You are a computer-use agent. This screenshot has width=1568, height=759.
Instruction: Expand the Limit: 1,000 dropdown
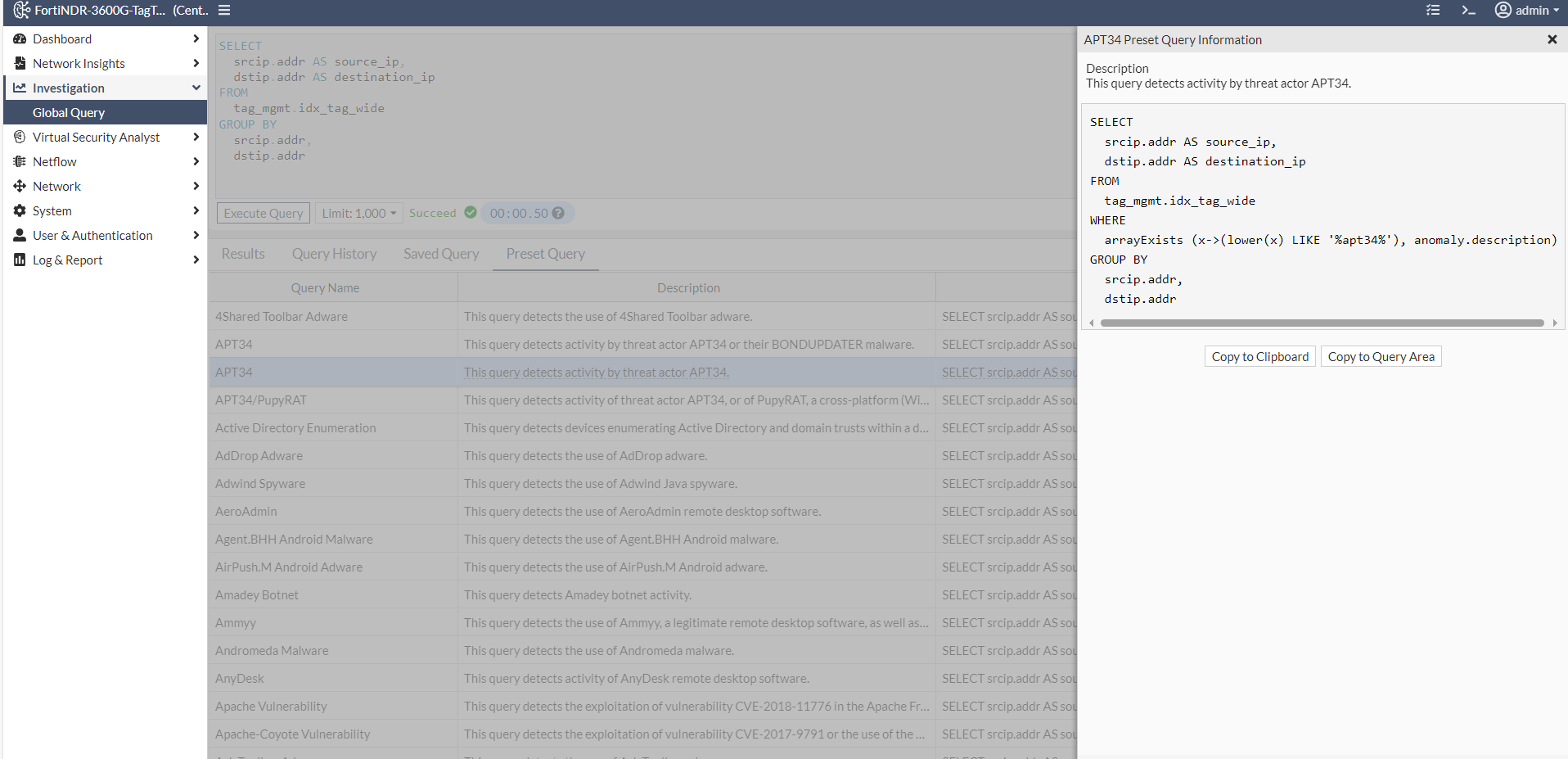pos(358,213)
